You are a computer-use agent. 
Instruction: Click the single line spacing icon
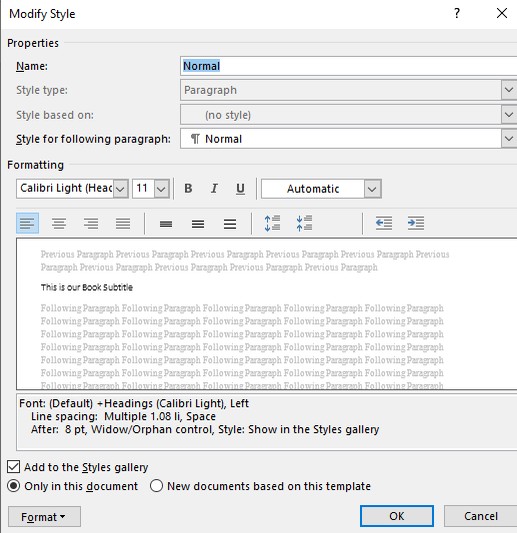[166, 224]
